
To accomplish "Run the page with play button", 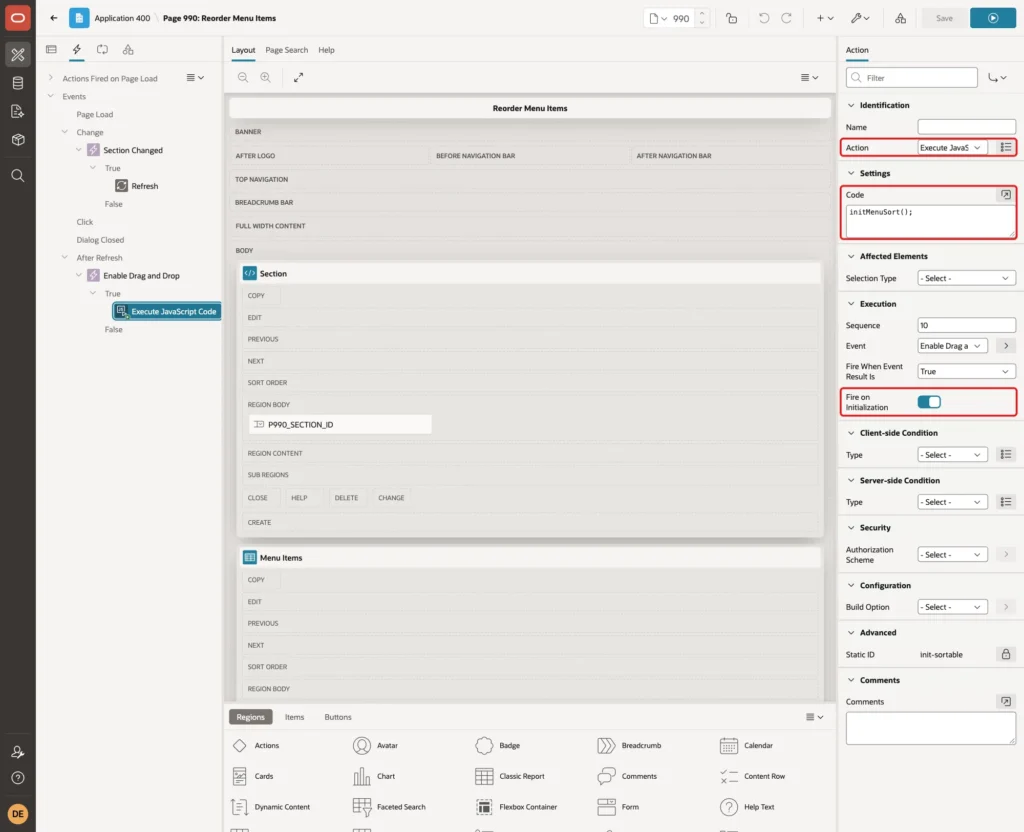I will tap(993, 18).
